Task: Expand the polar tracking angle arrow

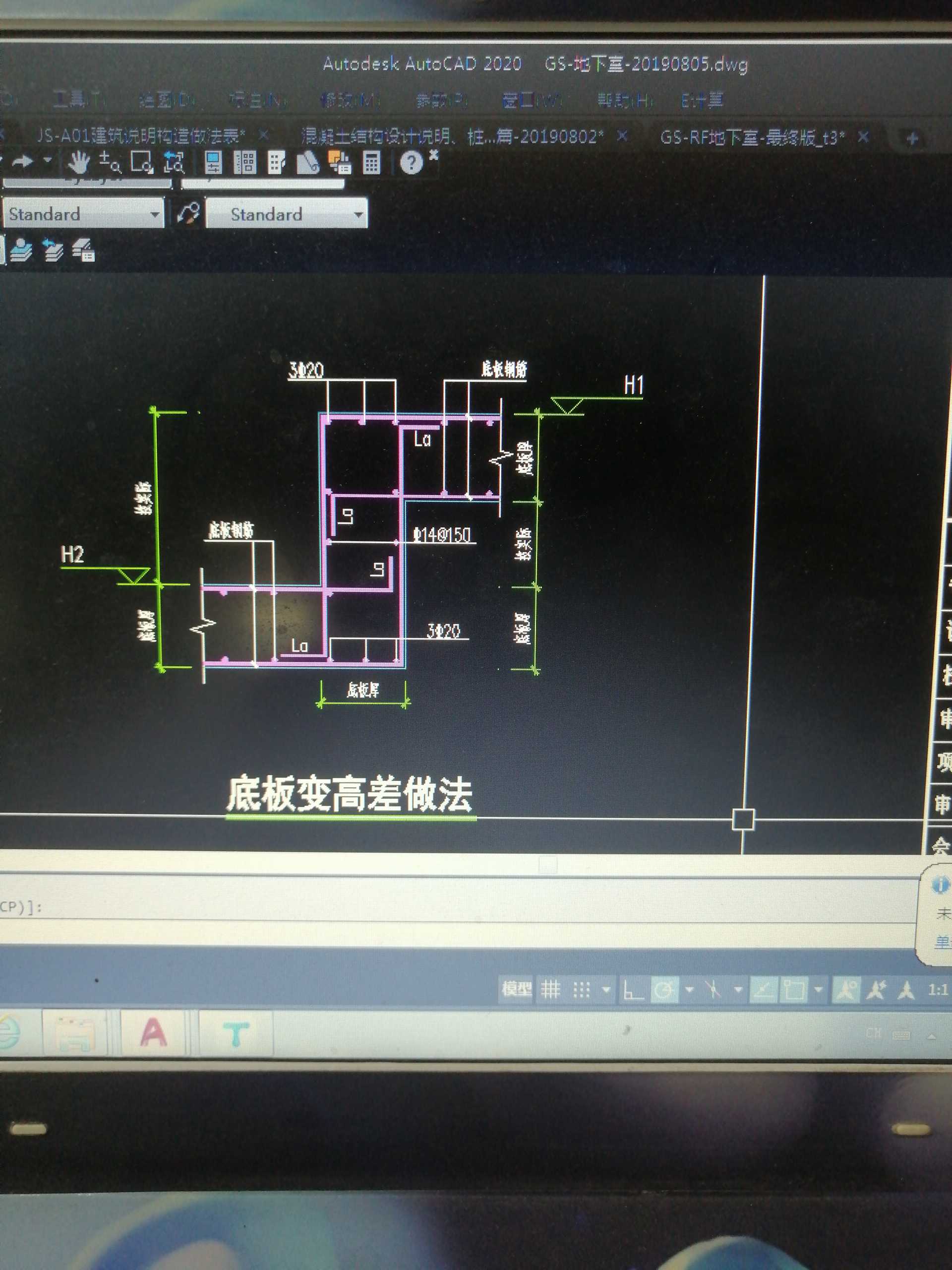Action: point(690,990)
